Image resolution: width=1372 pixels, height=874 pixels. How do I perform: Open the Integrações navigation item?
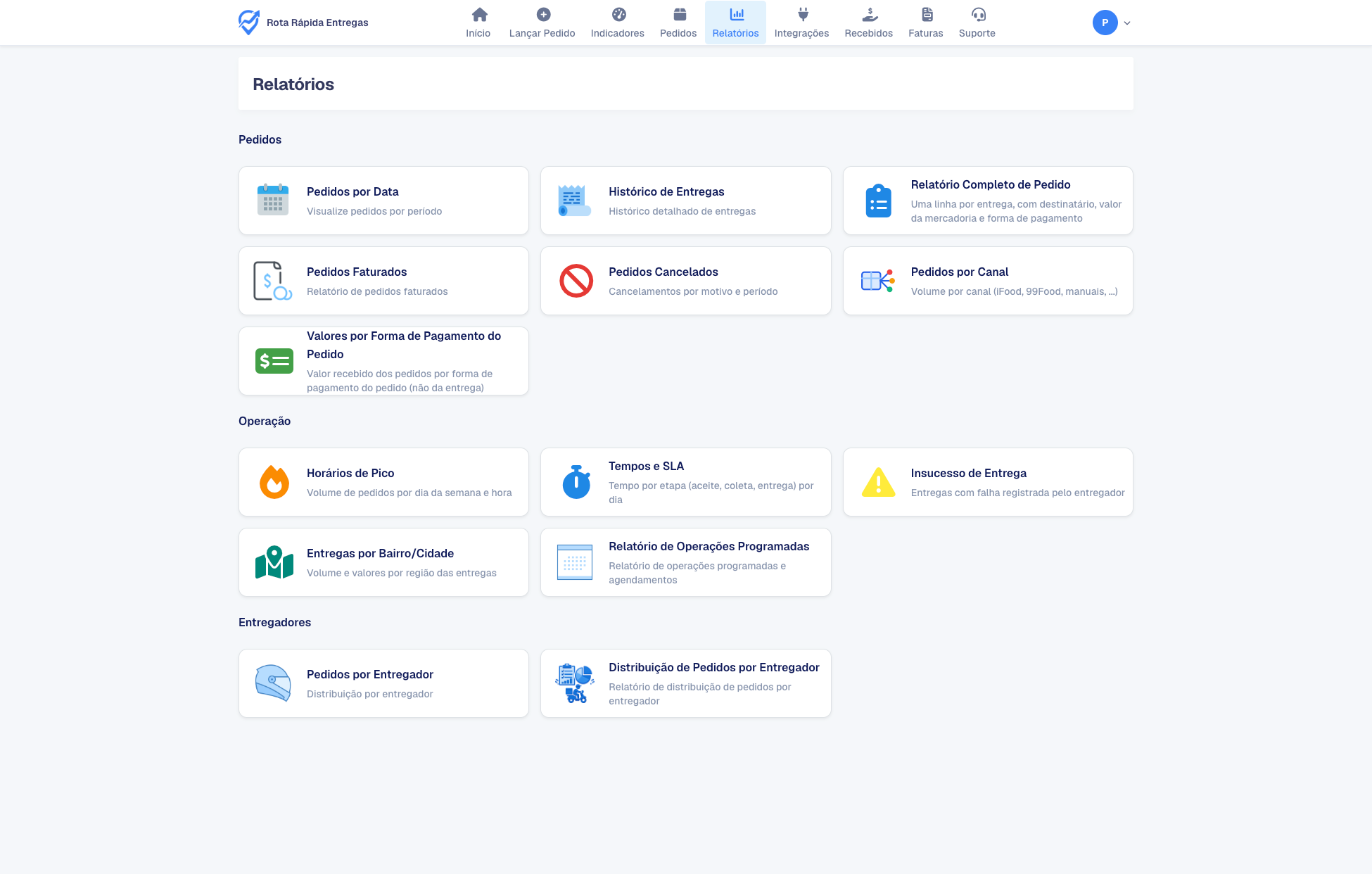pos(802,23)
